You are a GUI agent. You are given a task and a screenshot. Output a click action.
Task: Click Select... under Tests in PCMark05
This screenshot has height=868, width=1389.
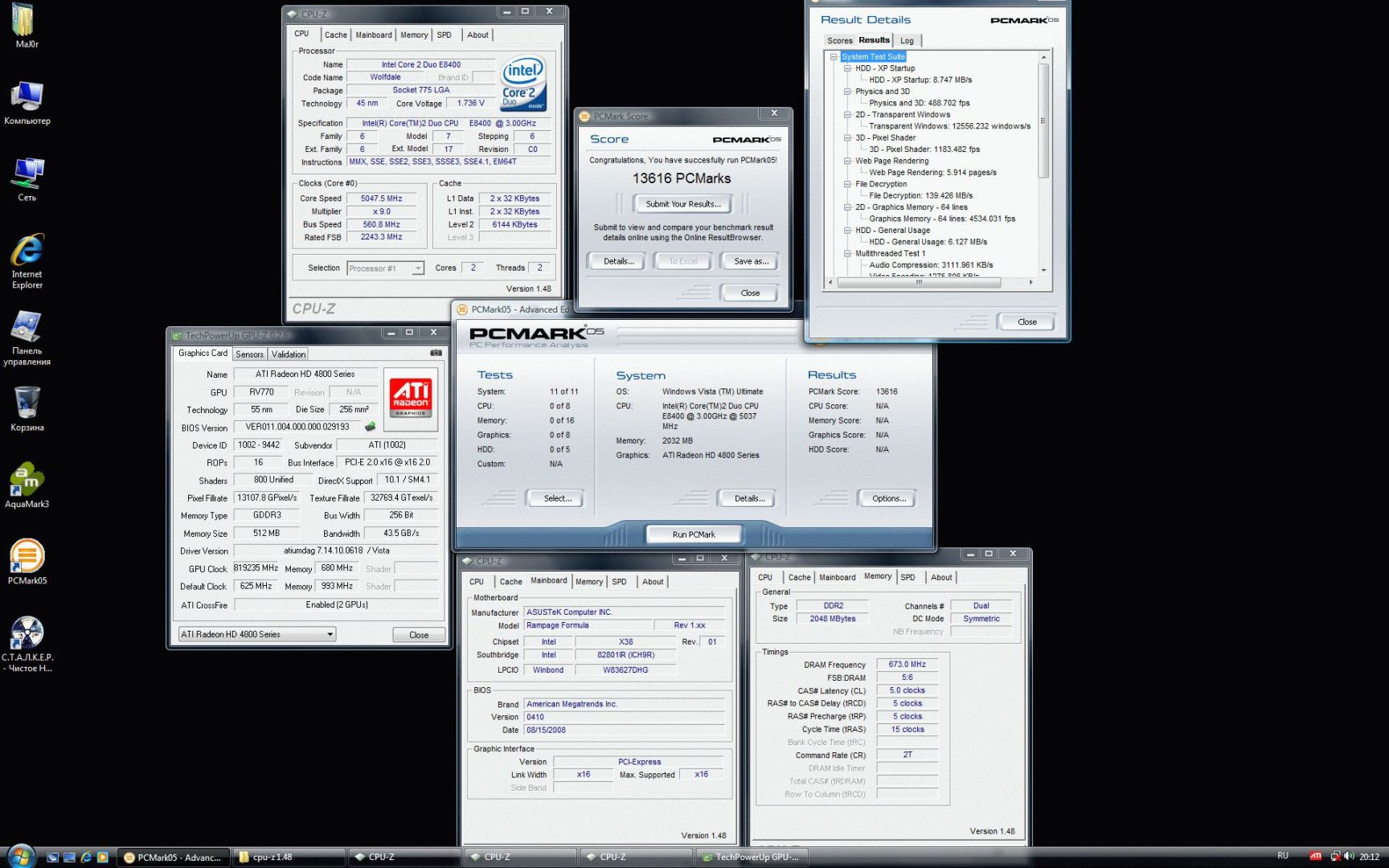[557, 499]
